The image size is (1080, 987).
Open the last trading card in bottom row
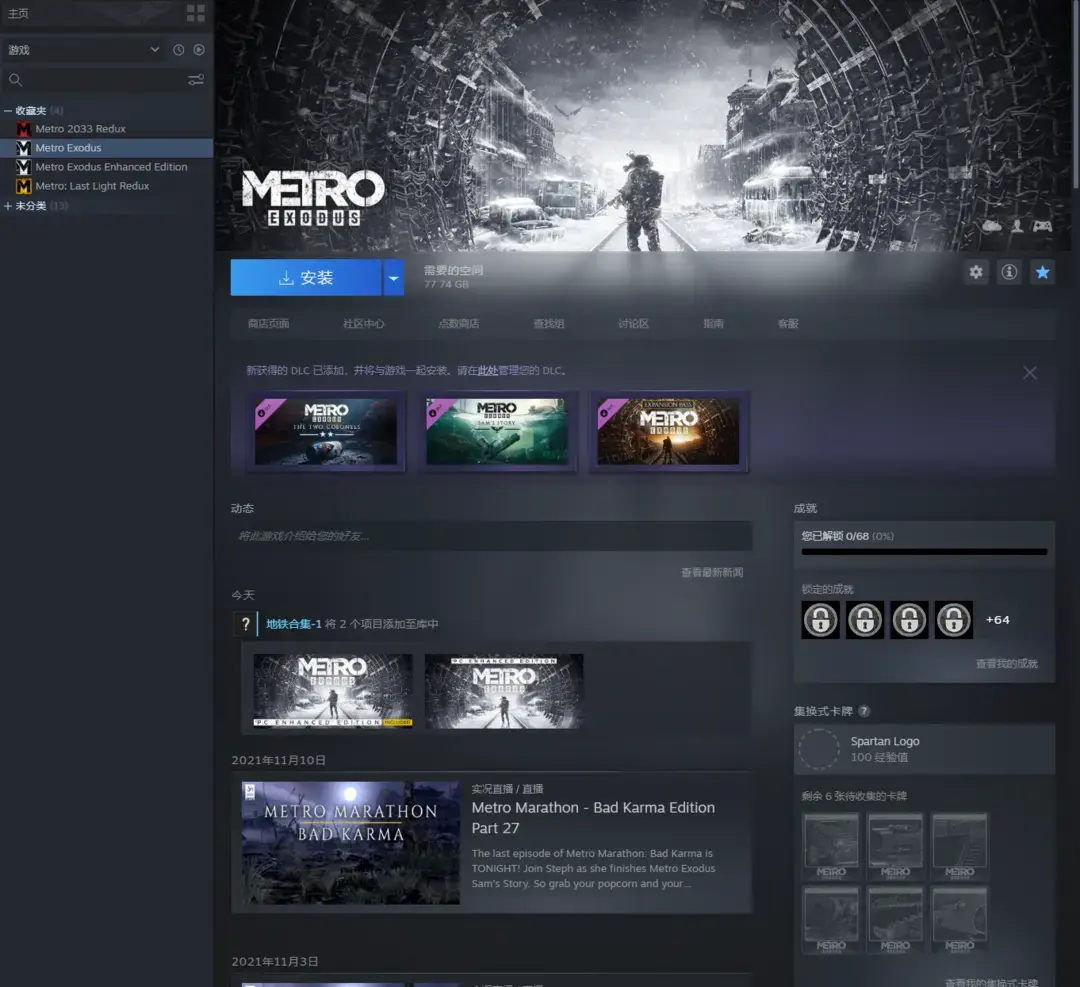(x=959, y=920)
